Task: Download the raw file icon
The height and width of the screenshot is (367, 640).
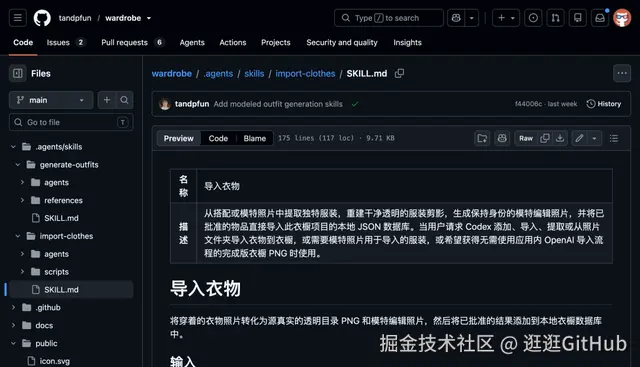Action: point(560,138)
